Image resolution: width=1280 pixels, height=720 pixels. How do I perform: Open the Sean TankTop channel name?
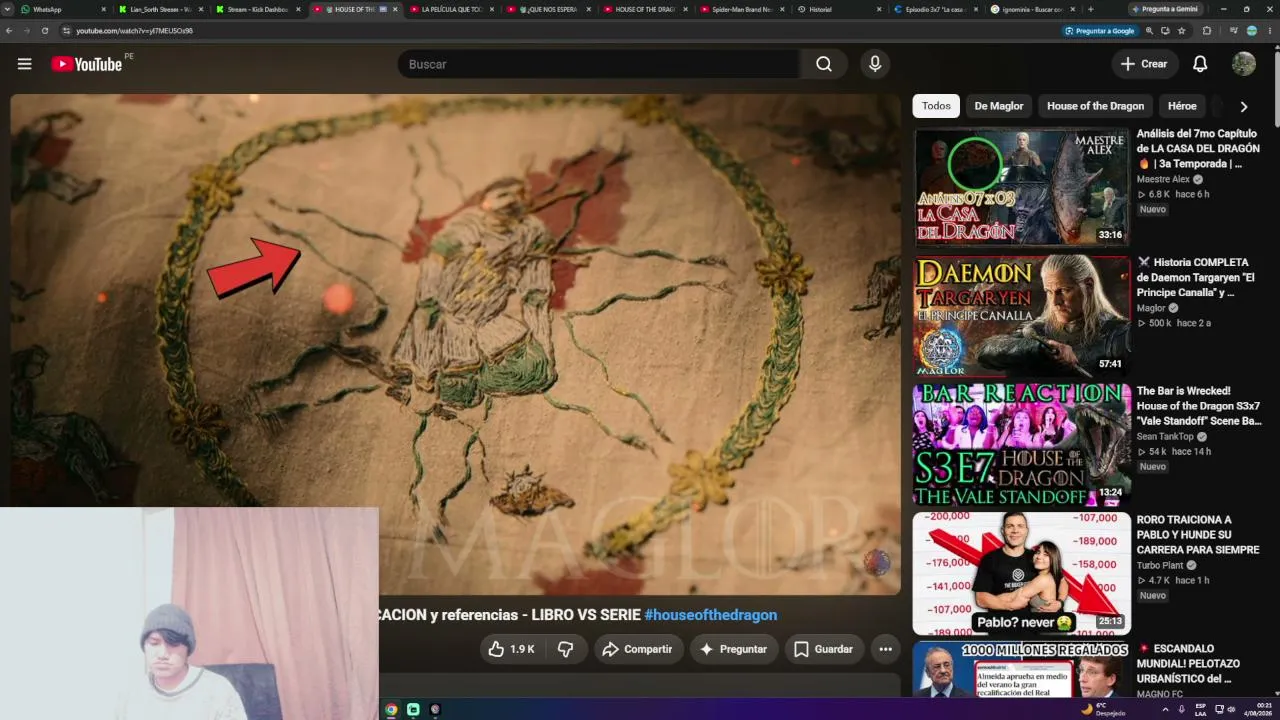point(1165,437)
